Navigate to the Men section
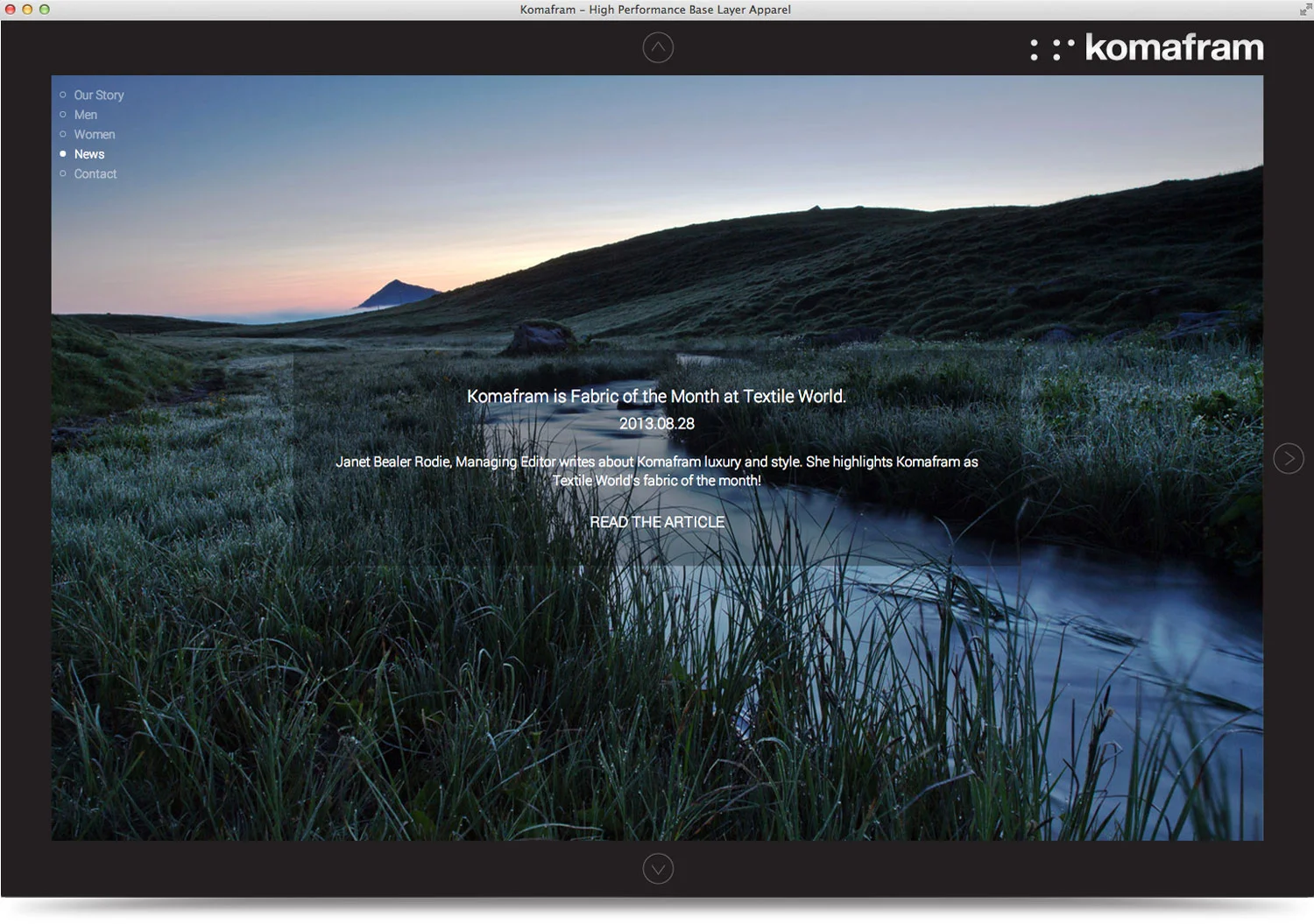Screen dimensions: 1314x924 tap(86, 115)
